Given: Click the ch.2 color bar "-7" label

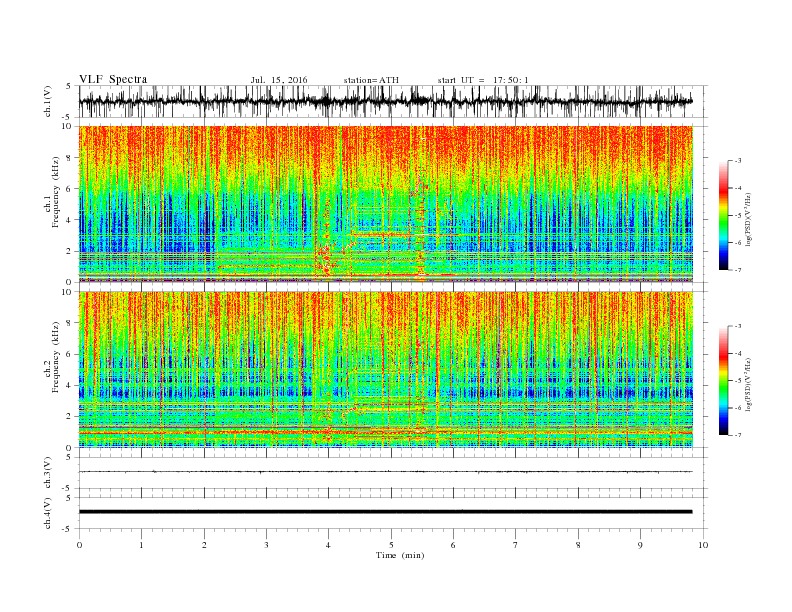Looking at the screenshot, I should tap(738, 435).
